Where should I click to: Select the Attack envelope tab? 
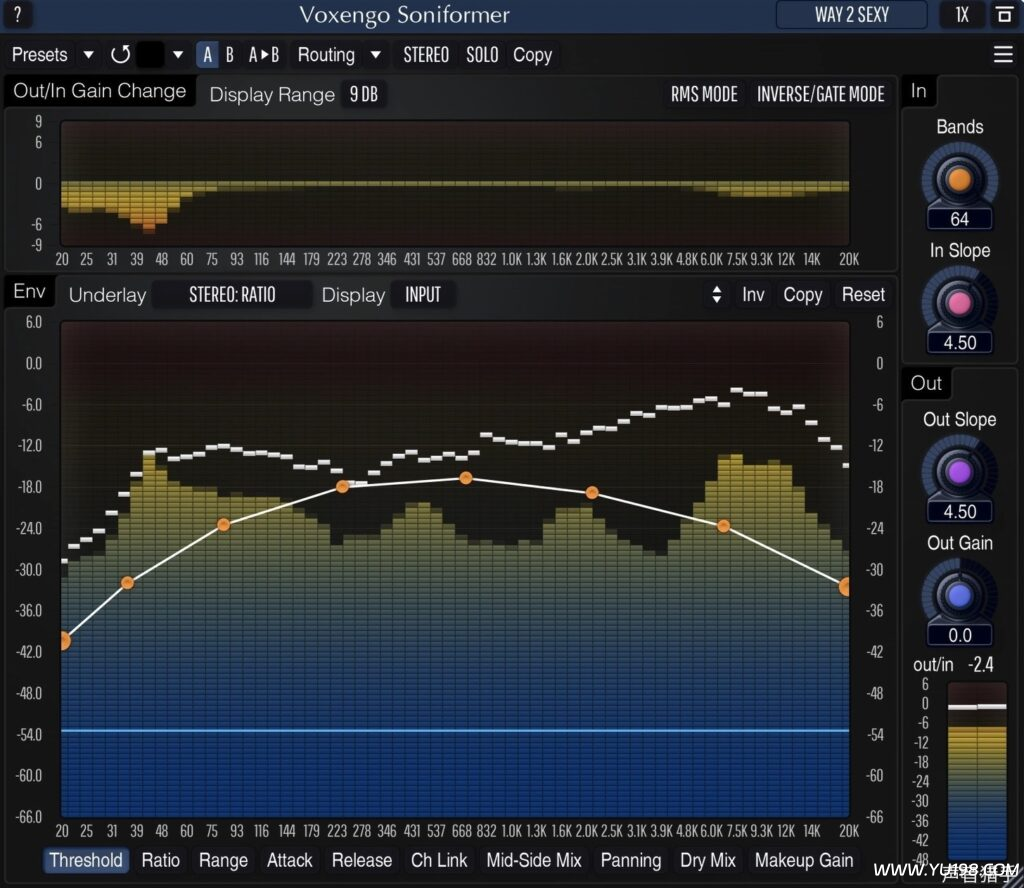coord(289,861)
